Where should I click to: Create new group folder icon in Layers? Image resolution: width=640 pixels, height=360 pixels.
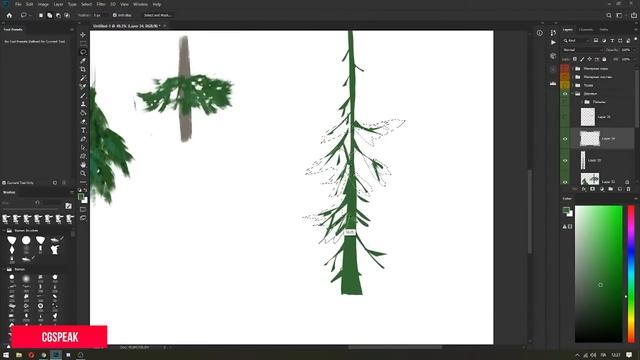[610, 189]
